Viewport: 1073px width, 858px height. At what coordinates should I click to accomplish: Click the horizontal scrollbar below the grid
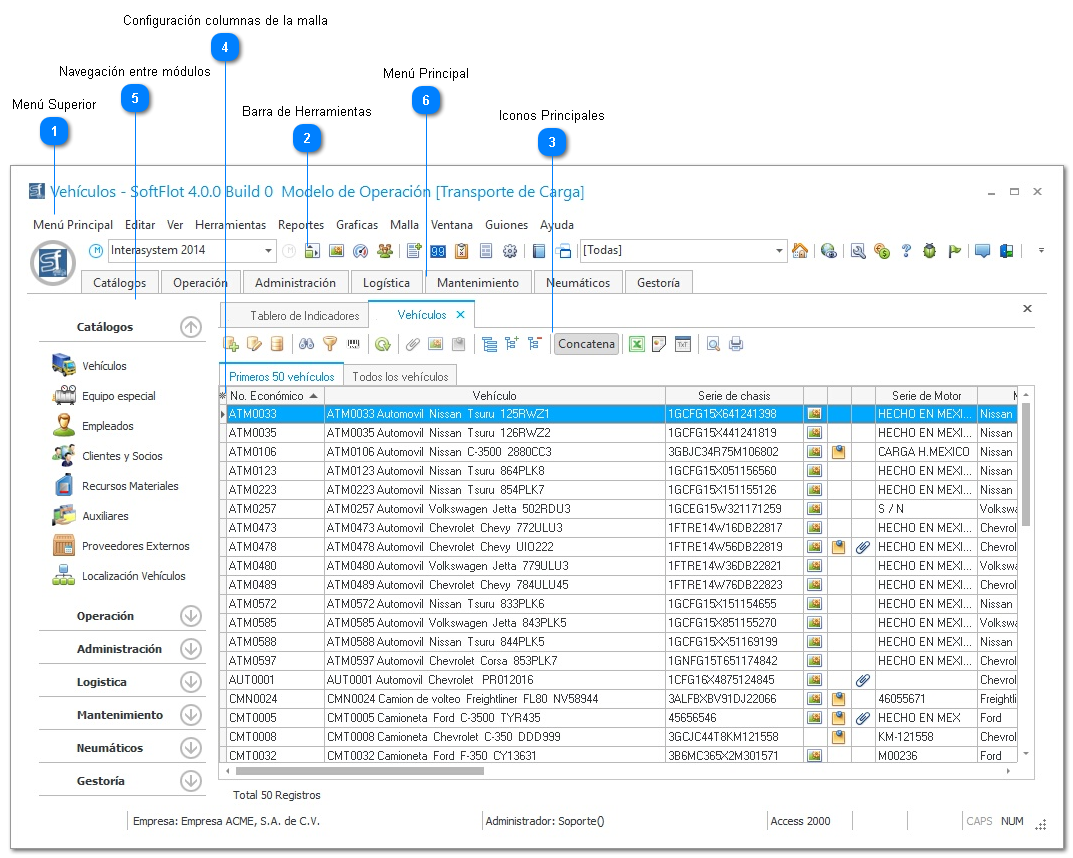tap(360, 771)
